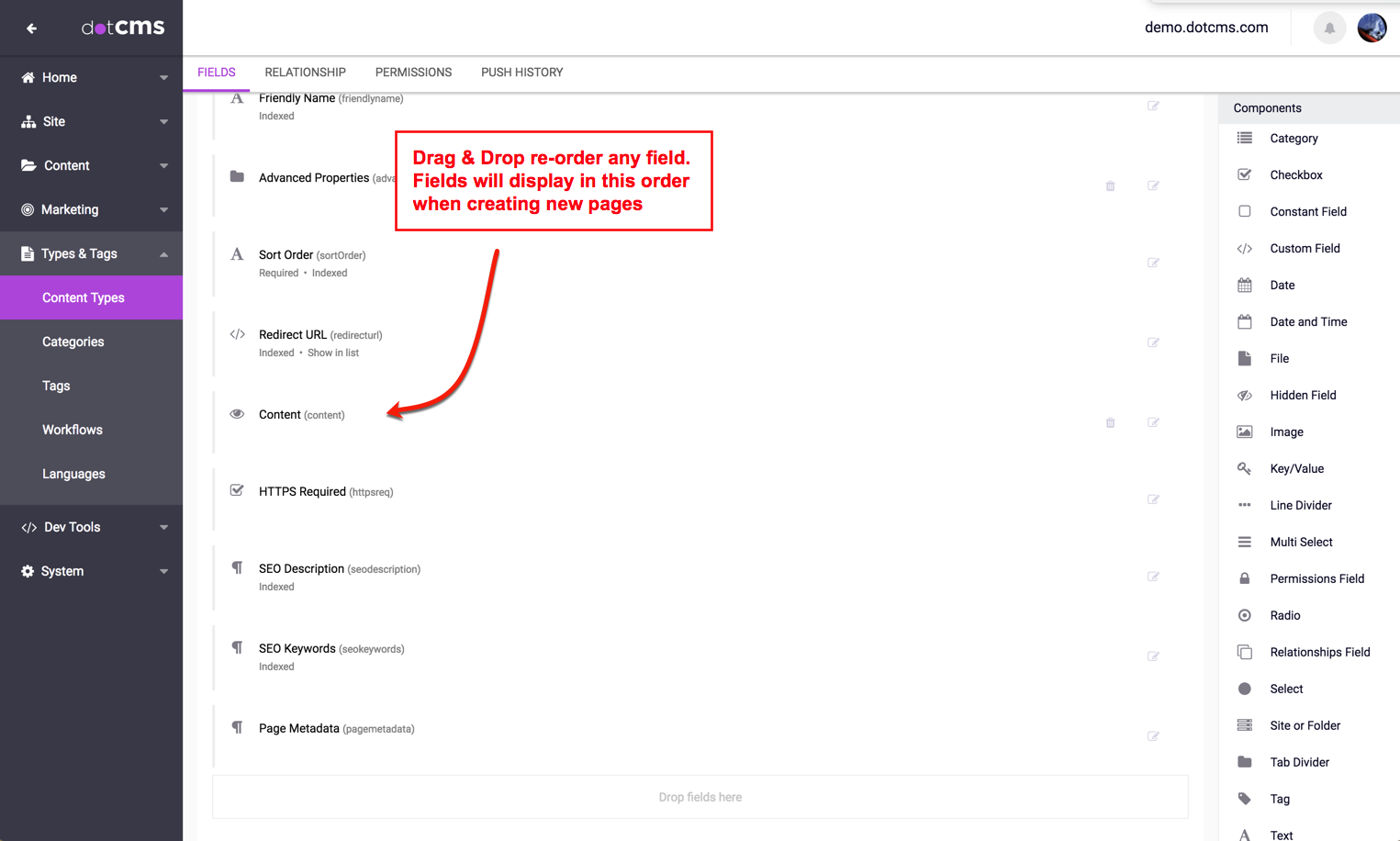The width and height of the screenshot is (1400, 841).
Task: Switch to the Relationship tab
Action: (x=305, y=73)
